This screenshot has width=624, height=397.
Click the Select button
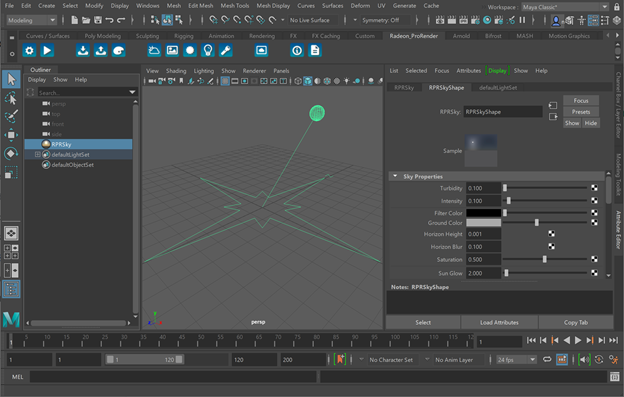(x=423, y=322)
